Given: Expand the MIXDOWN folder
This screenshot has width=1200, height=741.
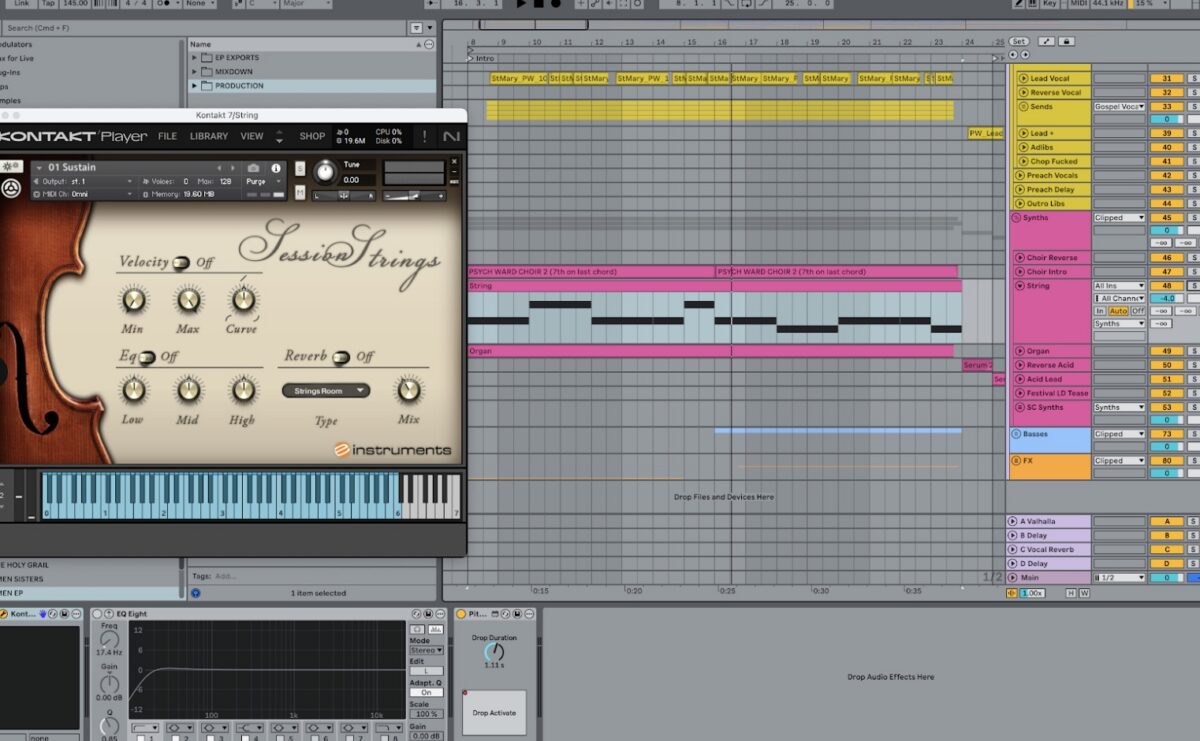Looking at the screenshot, I should 195,72.
